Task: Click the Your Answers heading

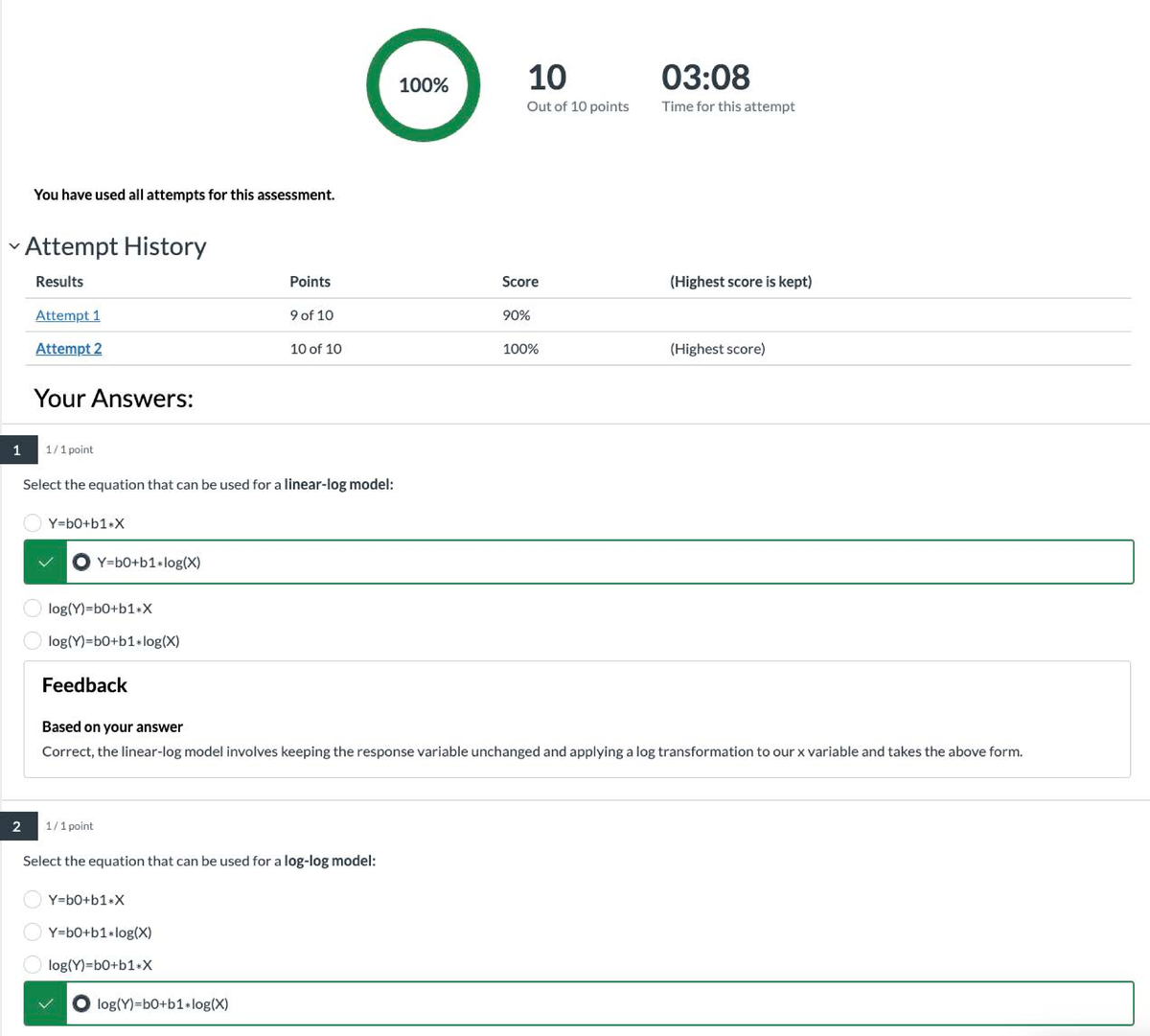Action: pyautogui.click(x=113, y=399)
